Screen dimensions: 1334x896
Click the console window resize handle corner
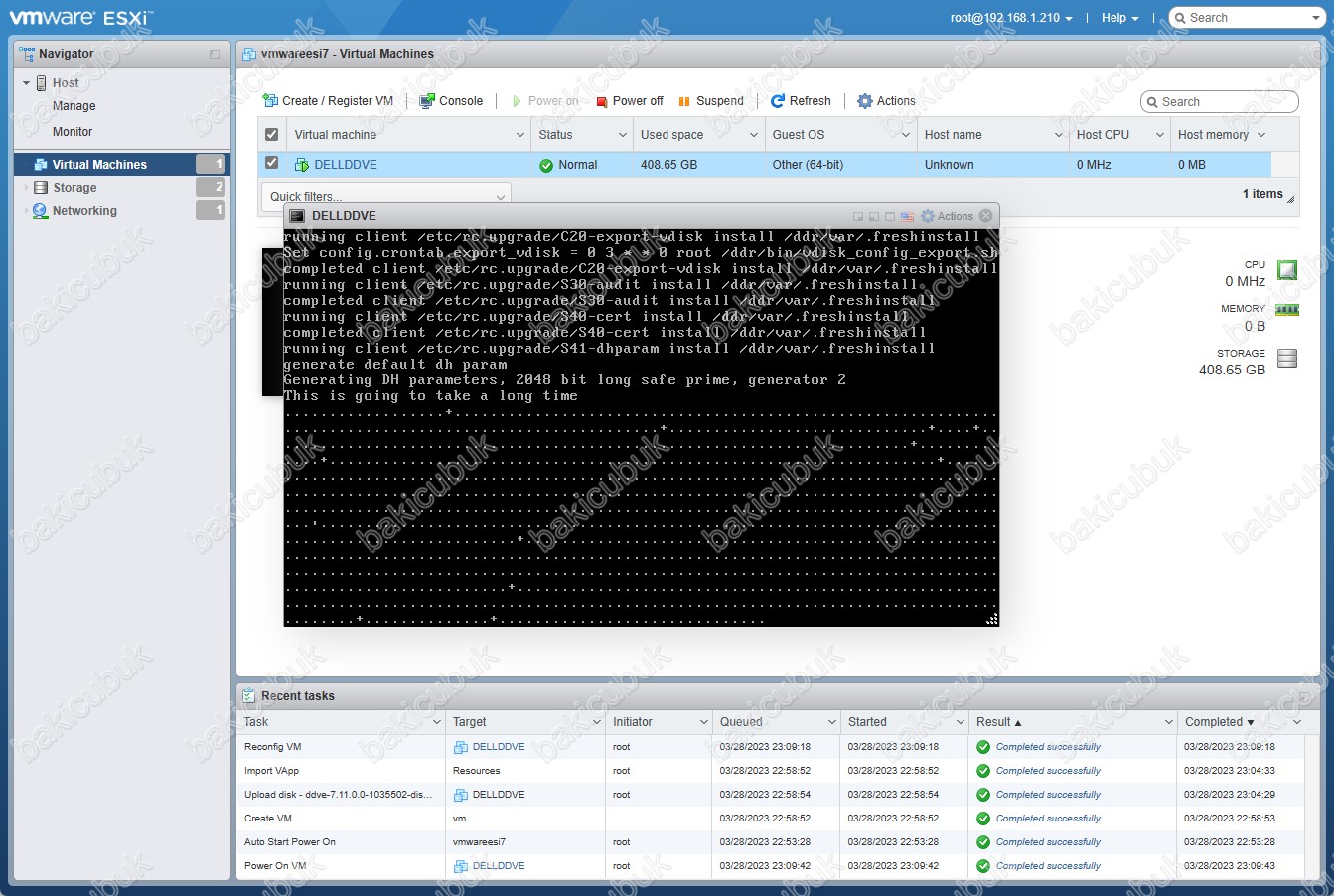[991, 620]
